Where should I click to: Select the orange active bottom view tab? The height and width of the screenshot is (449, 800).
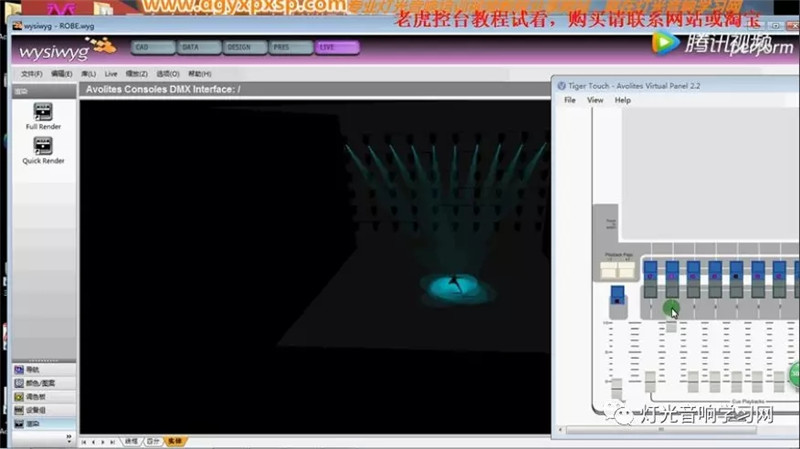(175, 441)
